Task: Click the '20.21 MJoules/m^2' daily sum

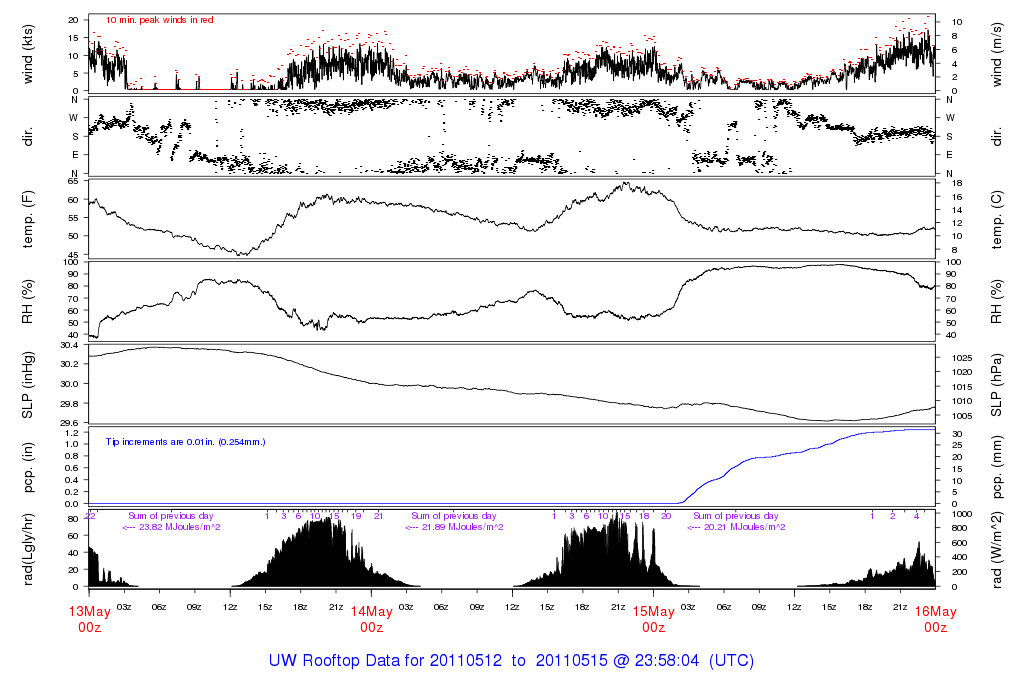Action: (x=744, y=527)
